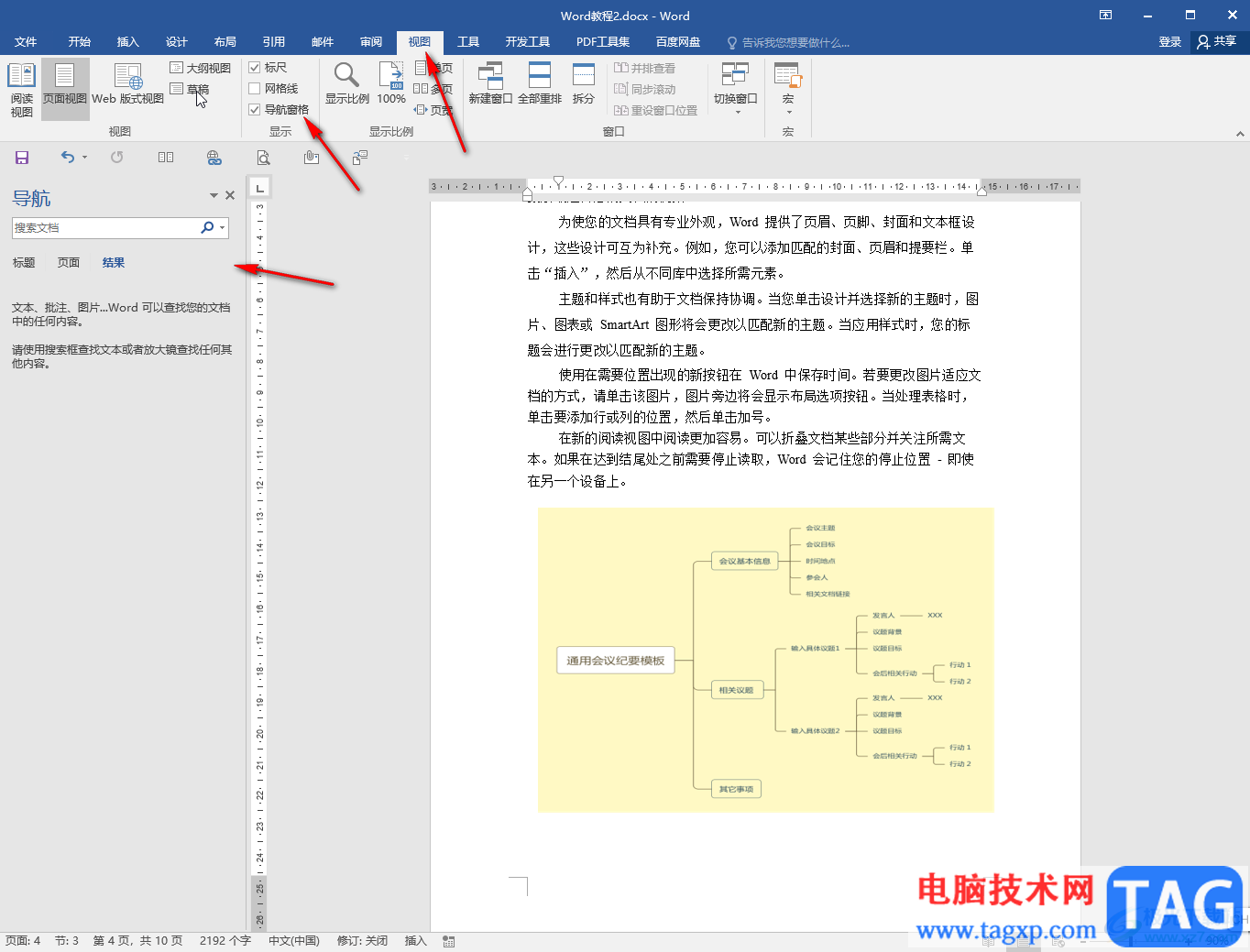Click synchronous scrolling (同步滚动)
The image size is (1250, 952).
click(645, 89)
